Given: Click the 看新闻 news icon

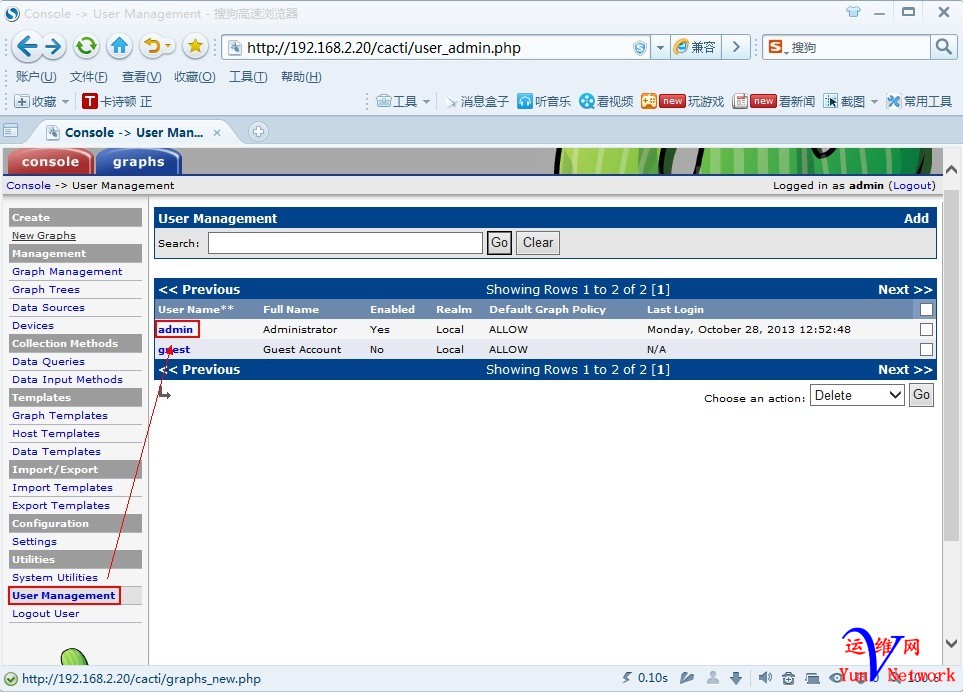Looking at the screenshot, I should [740, 101].
